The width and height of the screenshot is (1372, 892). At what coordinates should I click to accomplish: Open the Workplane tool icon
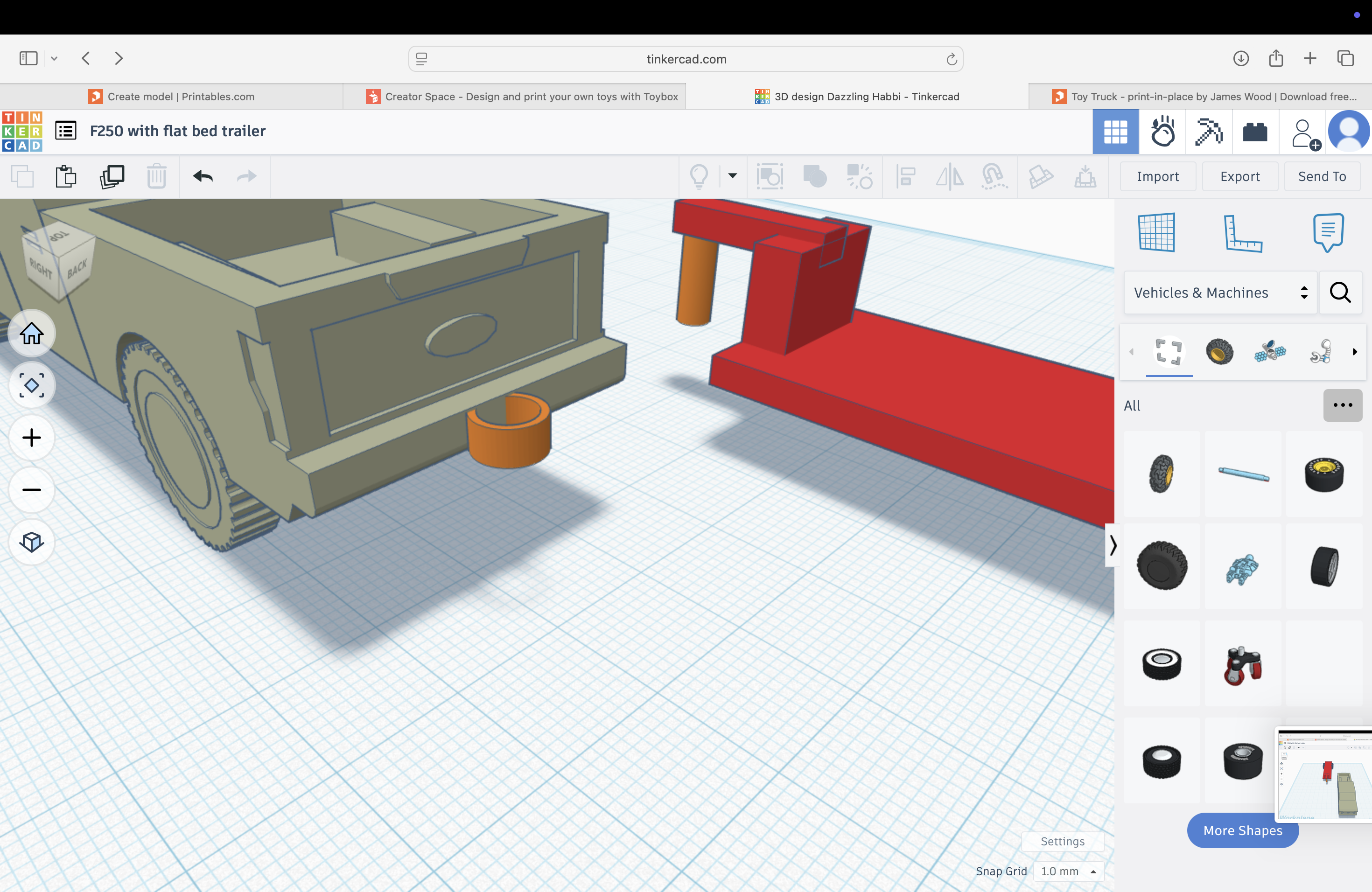point(1156,232)
